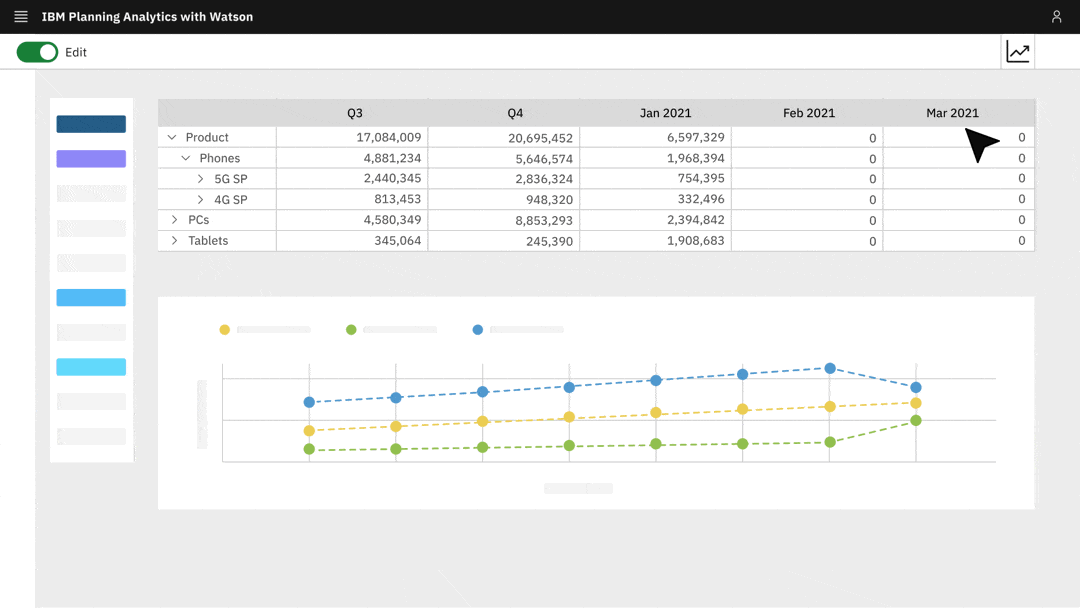
Task: Select the dark blue sidebar item
Action: [91, 124]
